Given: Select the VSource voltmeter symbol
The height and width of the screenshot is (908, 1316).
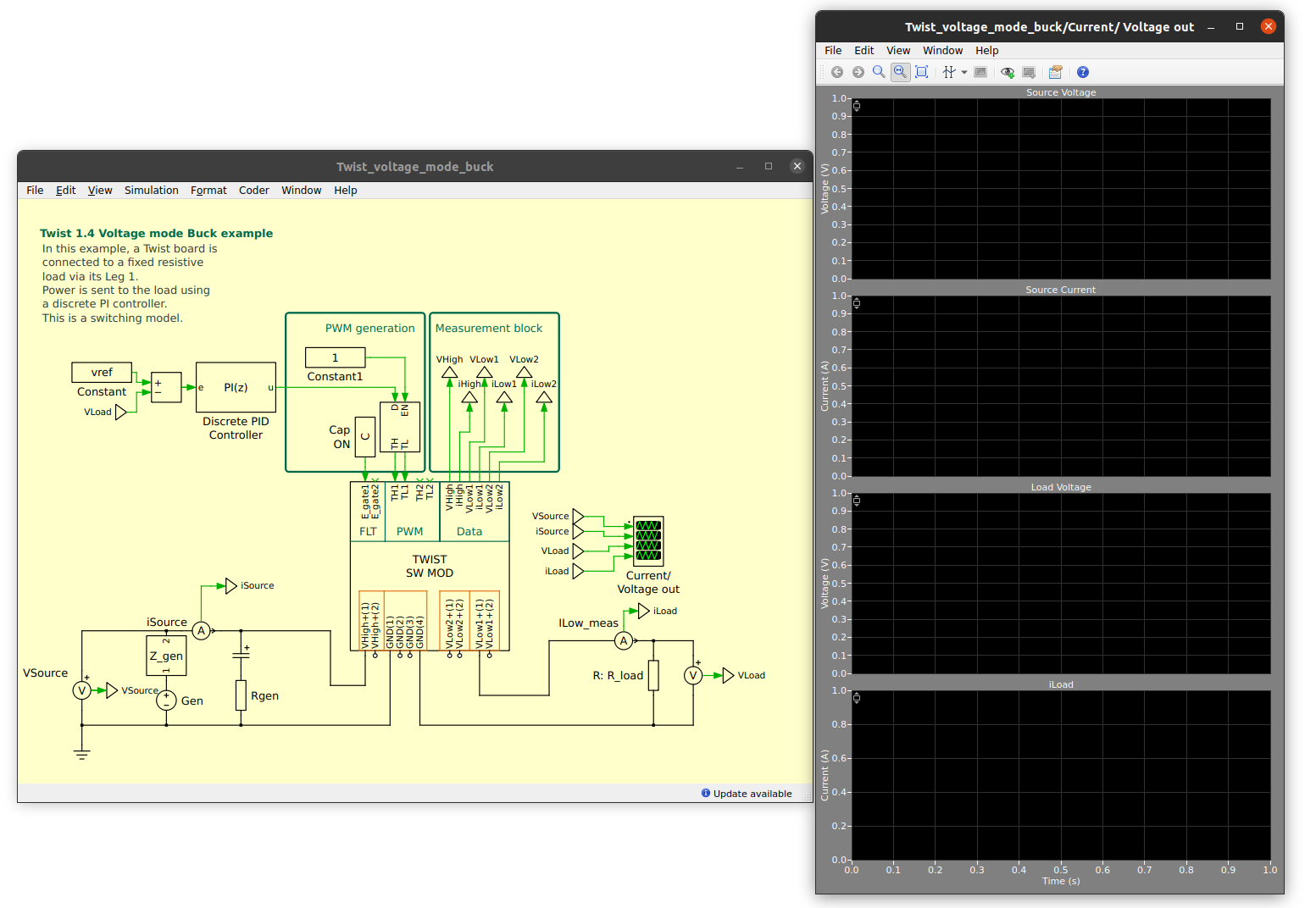Looking at the screenshot, I should 82,690.
